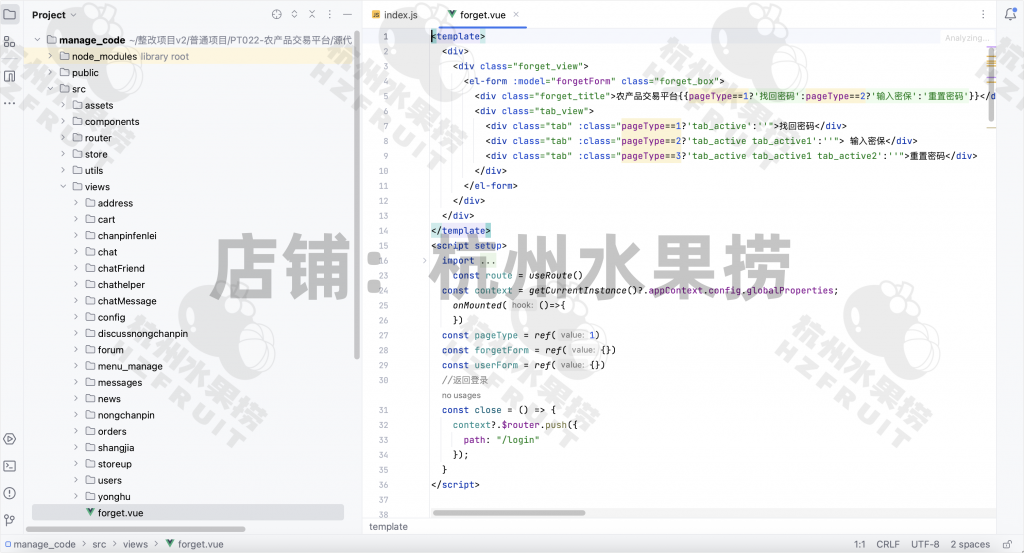The width and height of the screenshot is (1024, 553).
Task: Select the utils folder
Action: (x=93, y=170)
